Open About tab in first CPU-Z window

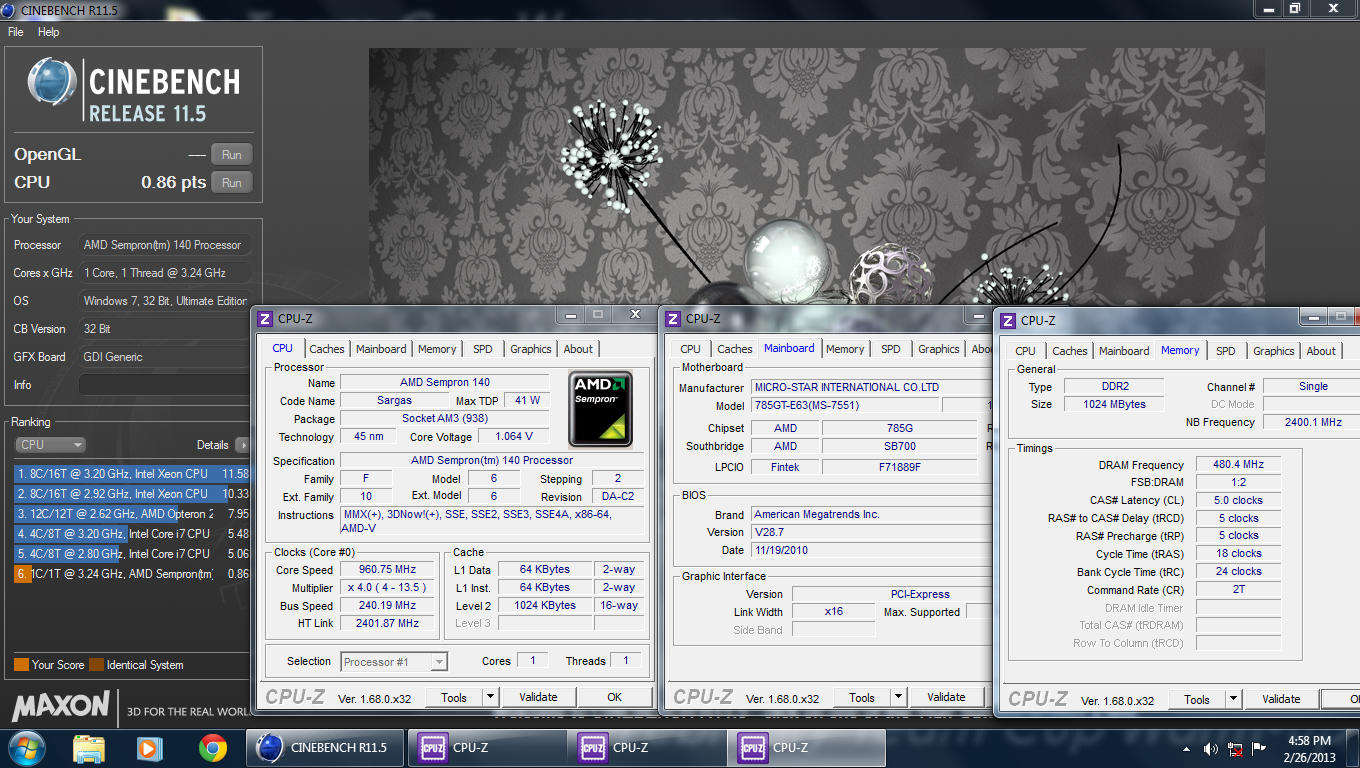(x=578, y=349)
